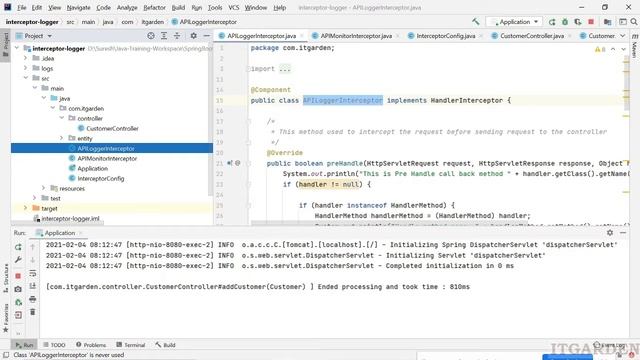
Task: Rerun Application in Run panel
Action: 18,247
